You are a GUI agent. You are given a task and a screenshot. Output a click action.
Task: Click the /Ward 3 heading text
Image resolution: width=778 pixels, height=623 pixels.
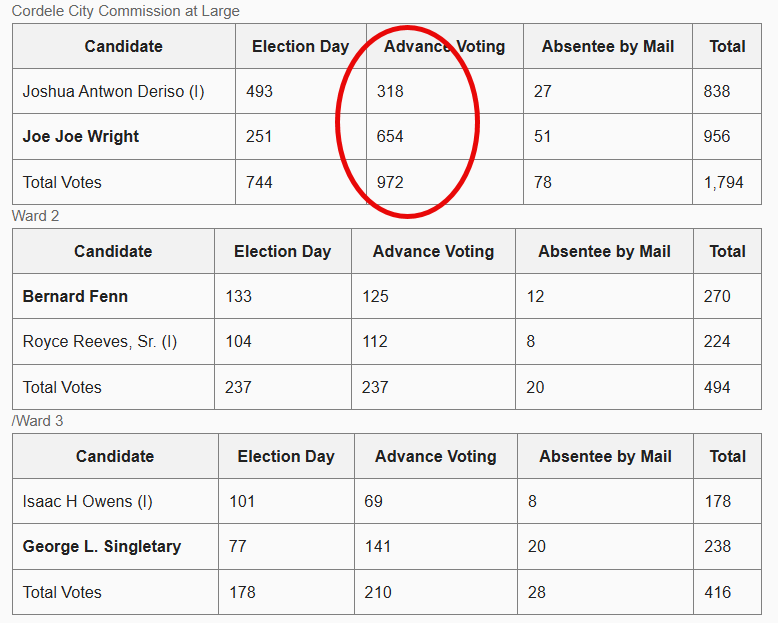coord(38,421)
